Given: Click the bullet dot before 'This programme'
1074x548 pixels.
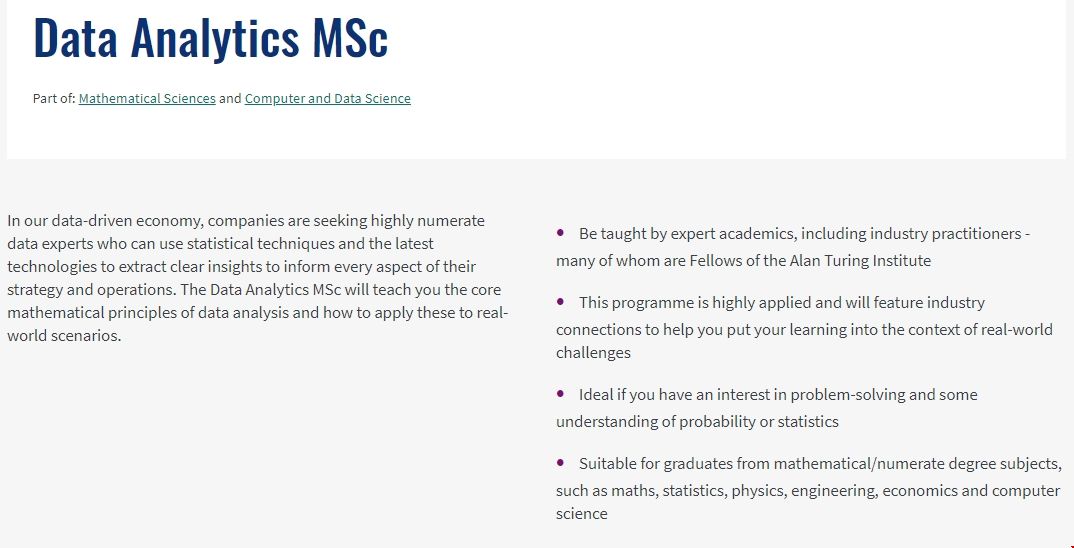Looking at the screenshot, I should click(x=560, y=301).
